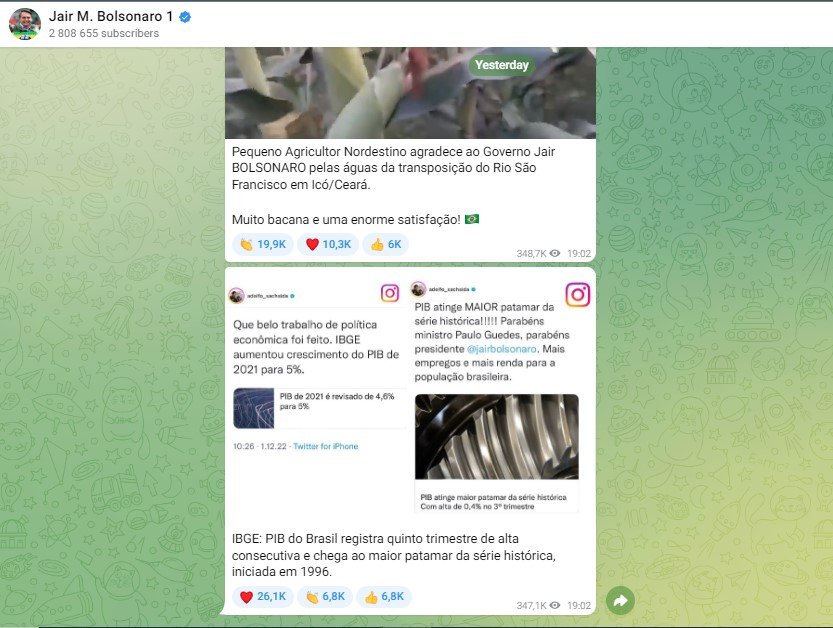Open Jair M. Bolsonaro channel avatar
This screenshot has width=833, height=628.
[x=24, y=24]
